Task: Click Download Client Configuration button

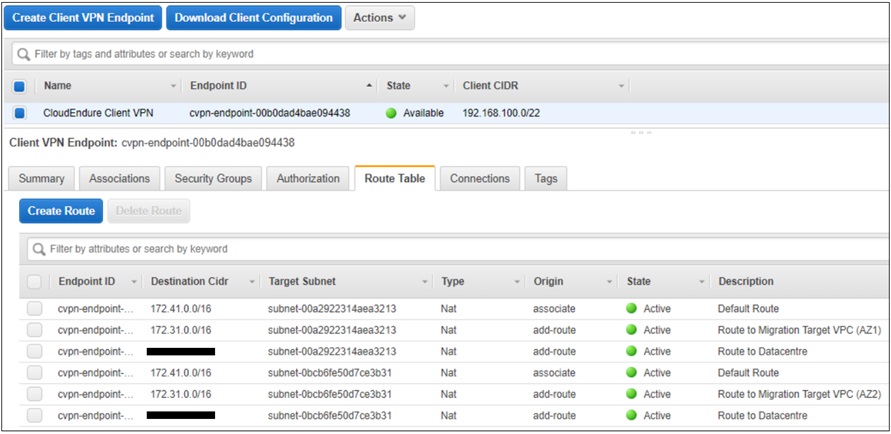Action: pyautogui.click(x=253, y=18)
